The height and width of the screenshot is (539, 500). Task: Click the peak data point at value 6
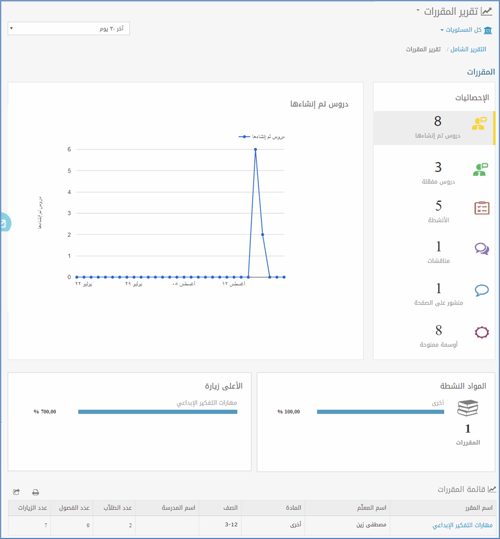[x=255, y=149]
